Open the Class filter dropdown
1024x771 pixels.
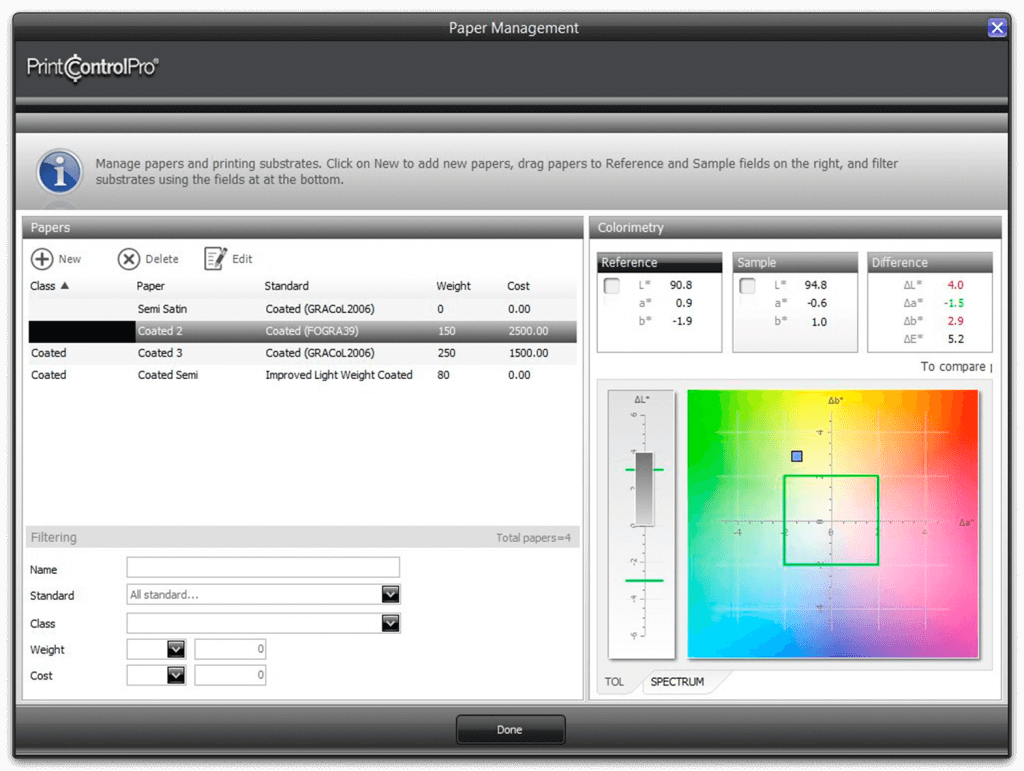390,623
